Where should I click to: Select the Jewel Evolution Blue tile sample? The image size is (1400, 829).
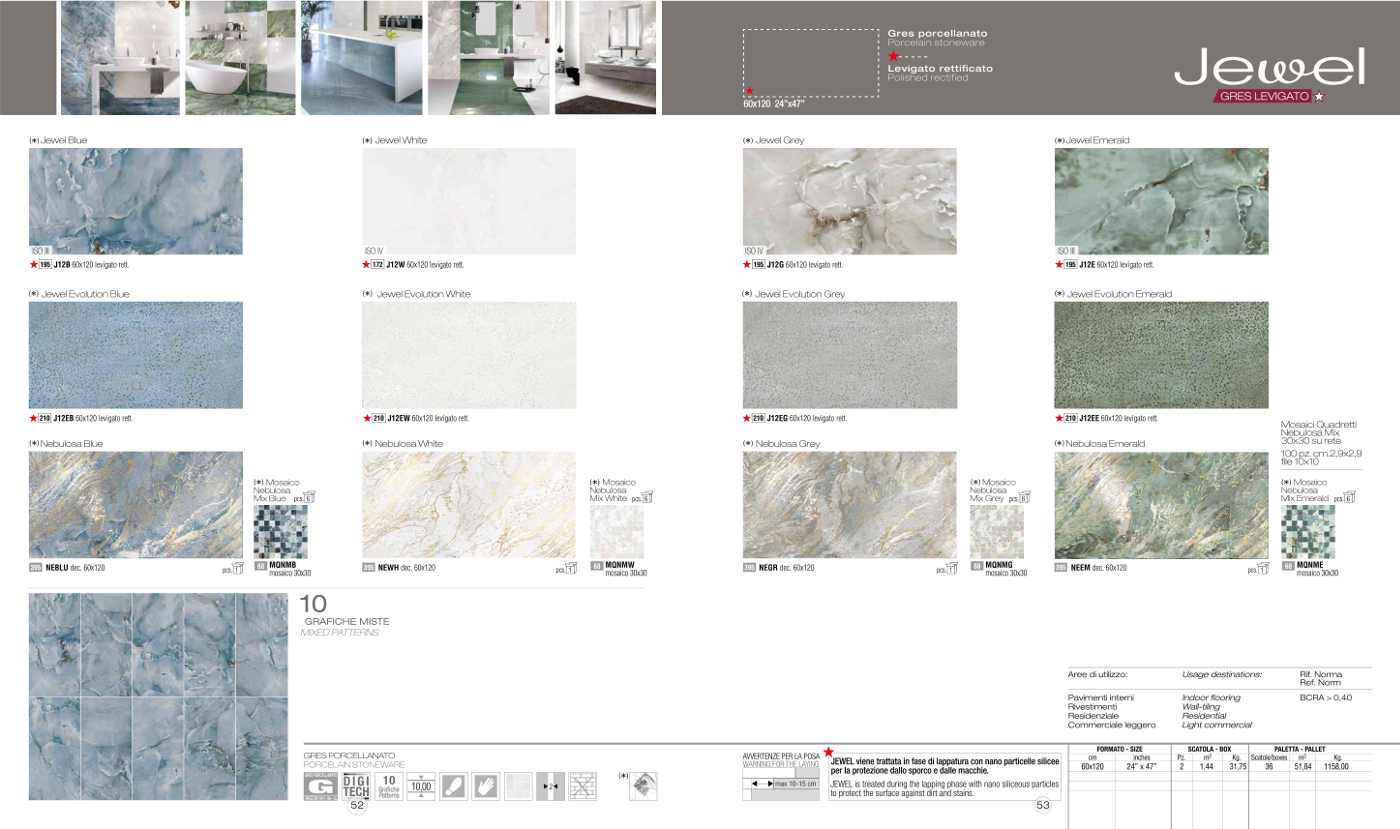136,355
